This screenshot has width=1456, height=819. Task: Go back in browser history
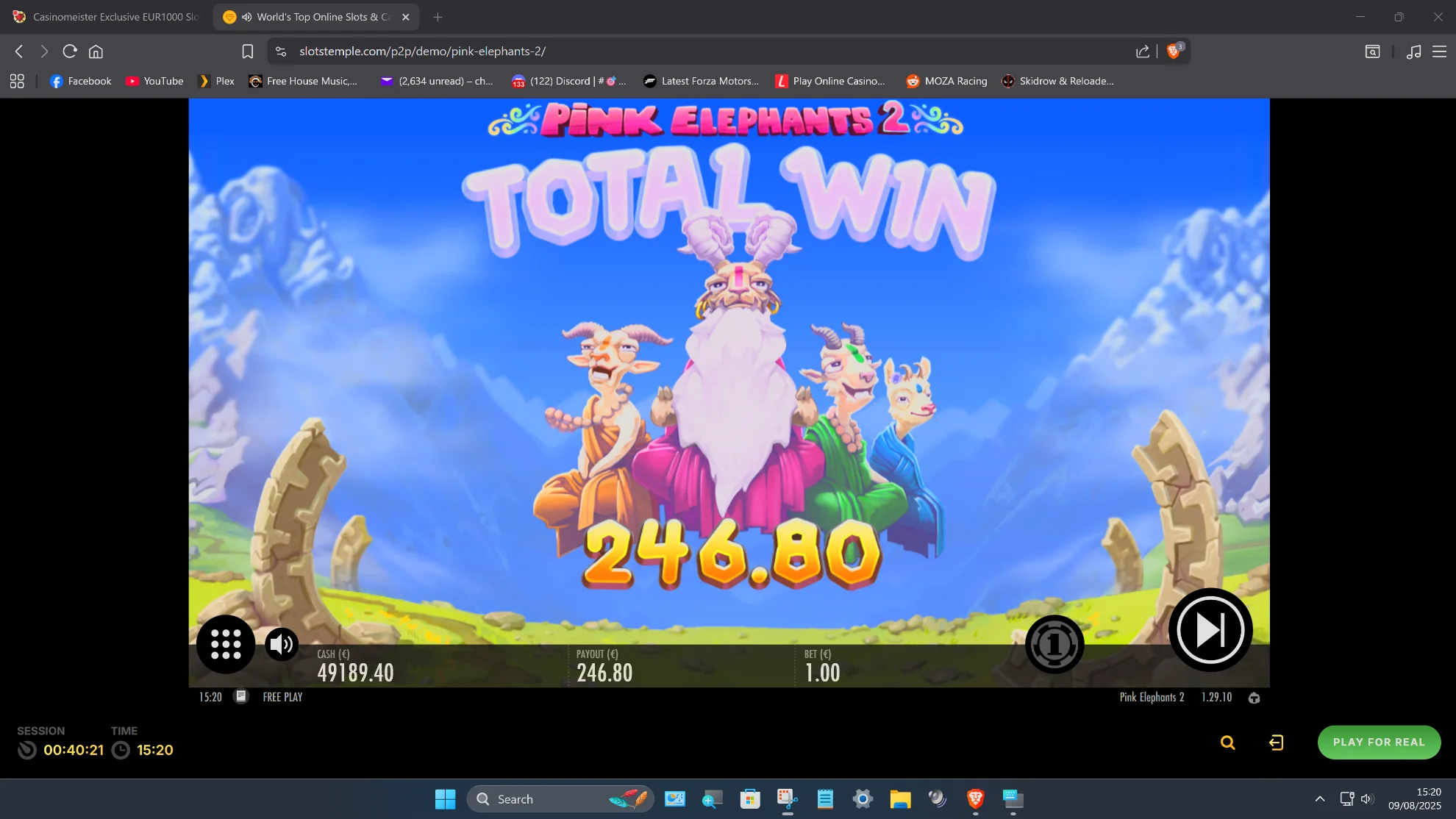point(20,51)
